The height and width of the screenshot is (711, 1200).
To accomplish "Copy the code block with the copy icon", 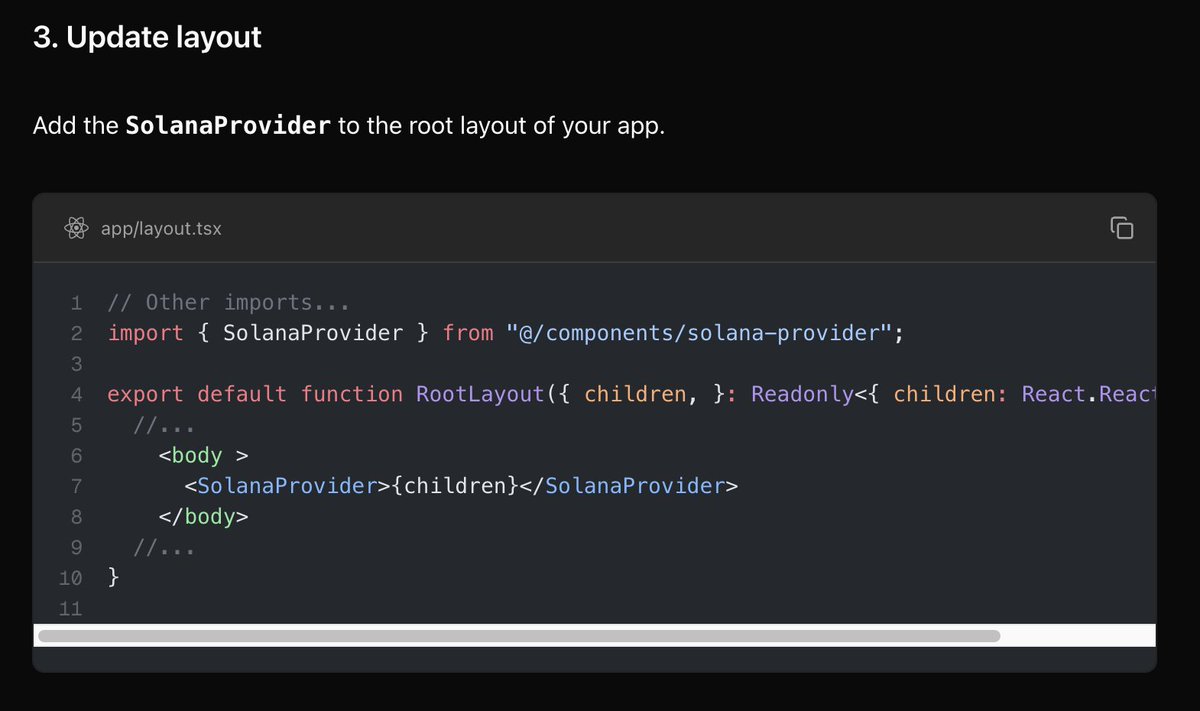I will click(1122, 228).
